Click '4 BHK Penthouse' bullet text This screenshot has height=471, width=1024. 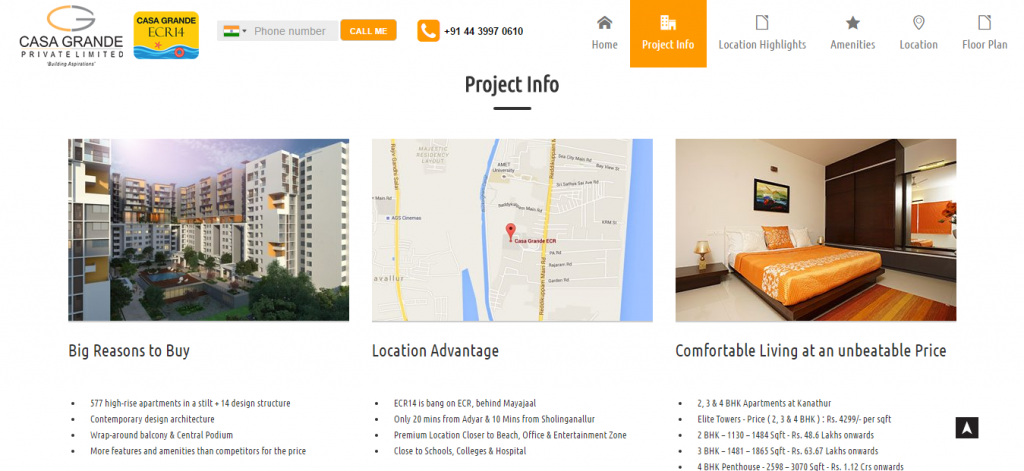(801, 466)
